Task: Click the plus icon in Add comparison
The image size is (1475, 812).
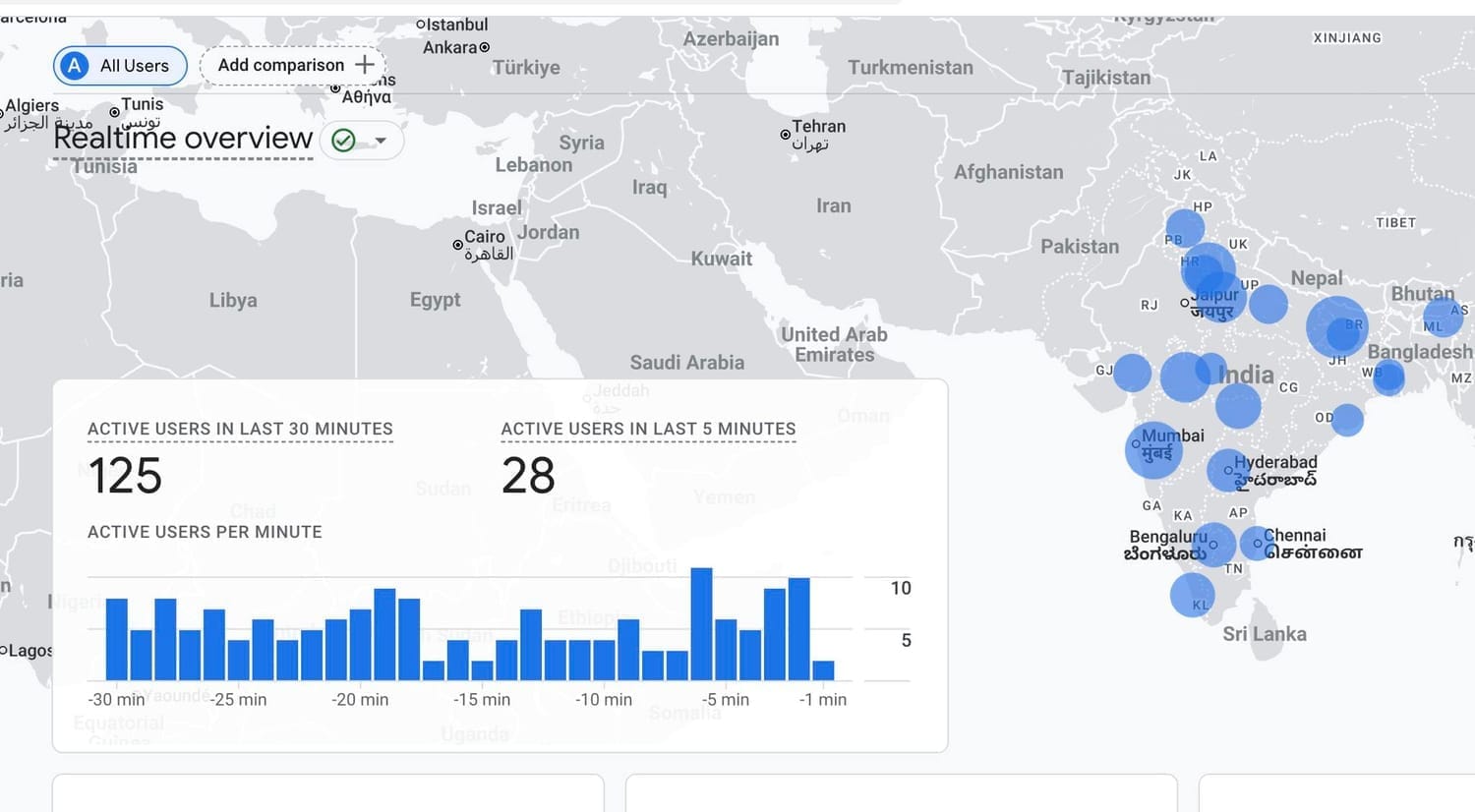Action: click(365, 65)
